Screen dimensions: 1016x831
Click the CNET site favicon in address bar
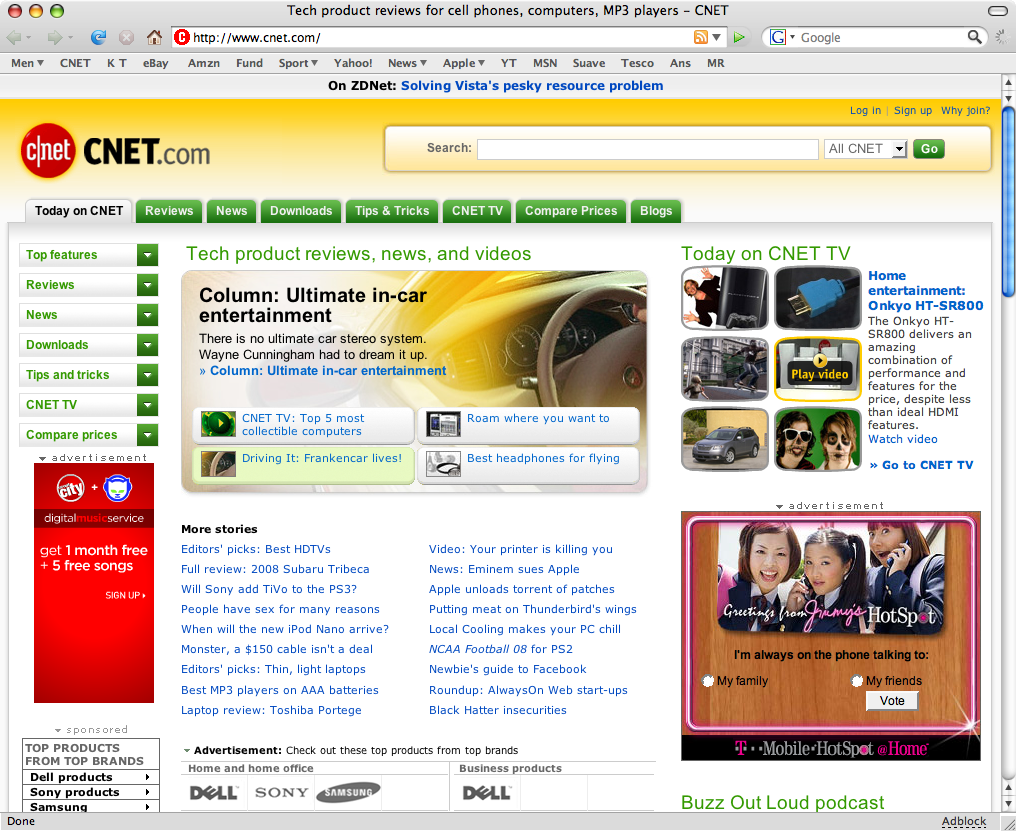[182, 38]
